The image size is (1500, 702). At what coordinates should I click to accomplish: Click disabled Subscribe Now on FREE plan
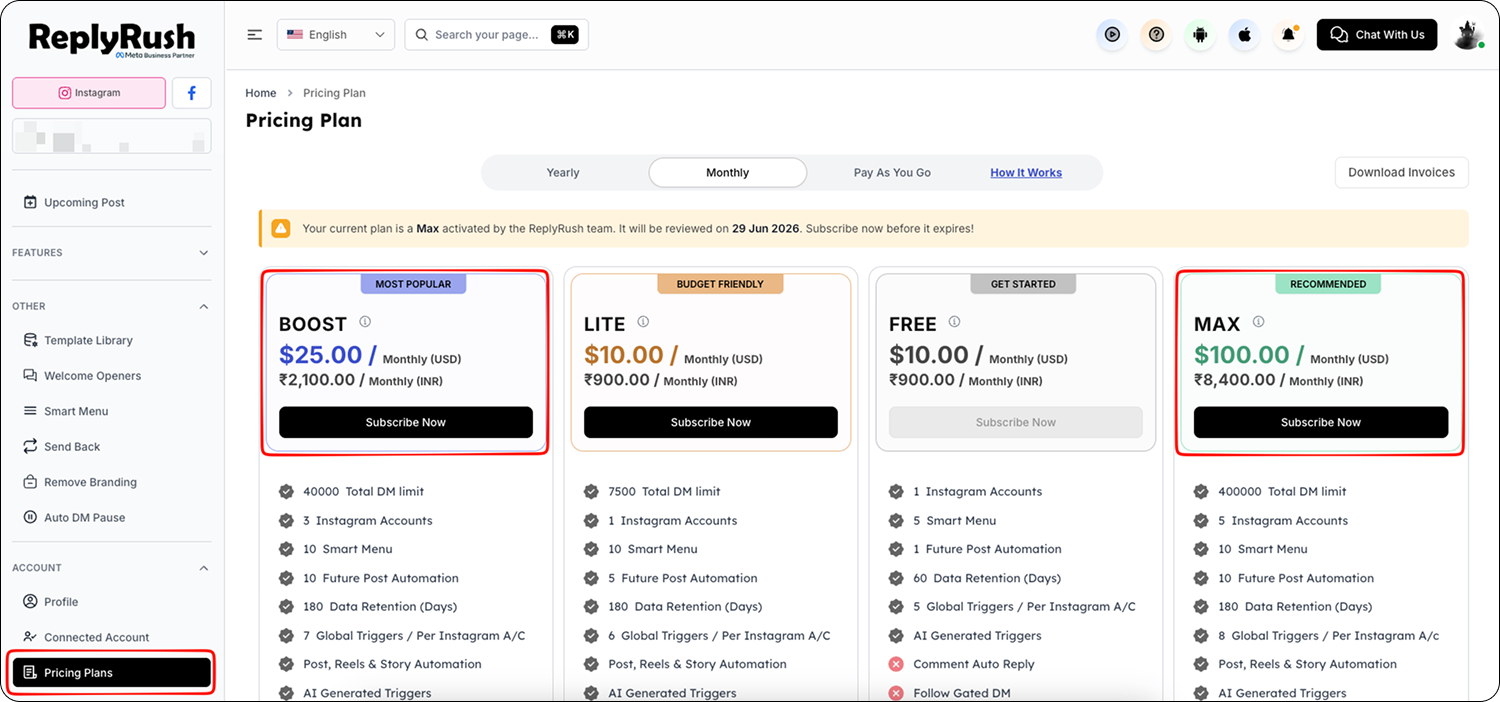[x=1016, y=422]
